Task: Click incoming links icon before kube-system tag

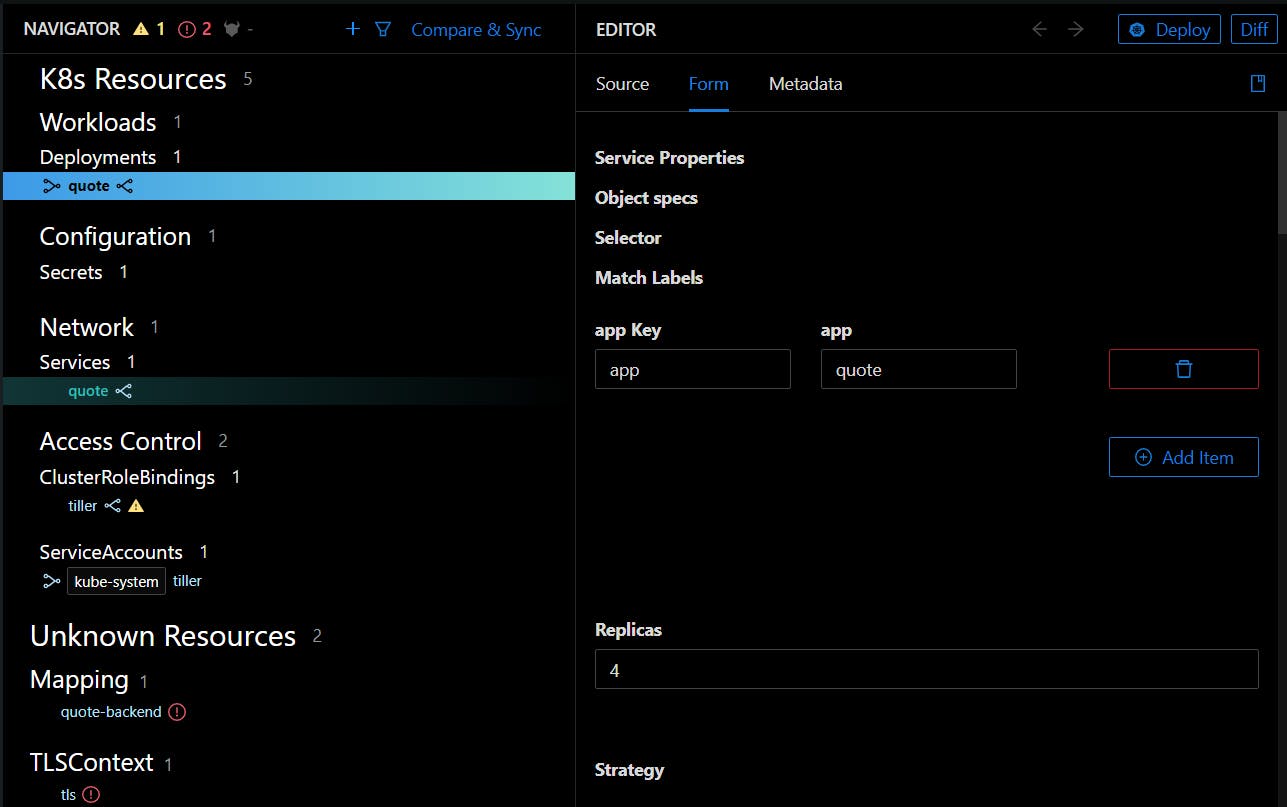Action: click(x=51, y=581)
